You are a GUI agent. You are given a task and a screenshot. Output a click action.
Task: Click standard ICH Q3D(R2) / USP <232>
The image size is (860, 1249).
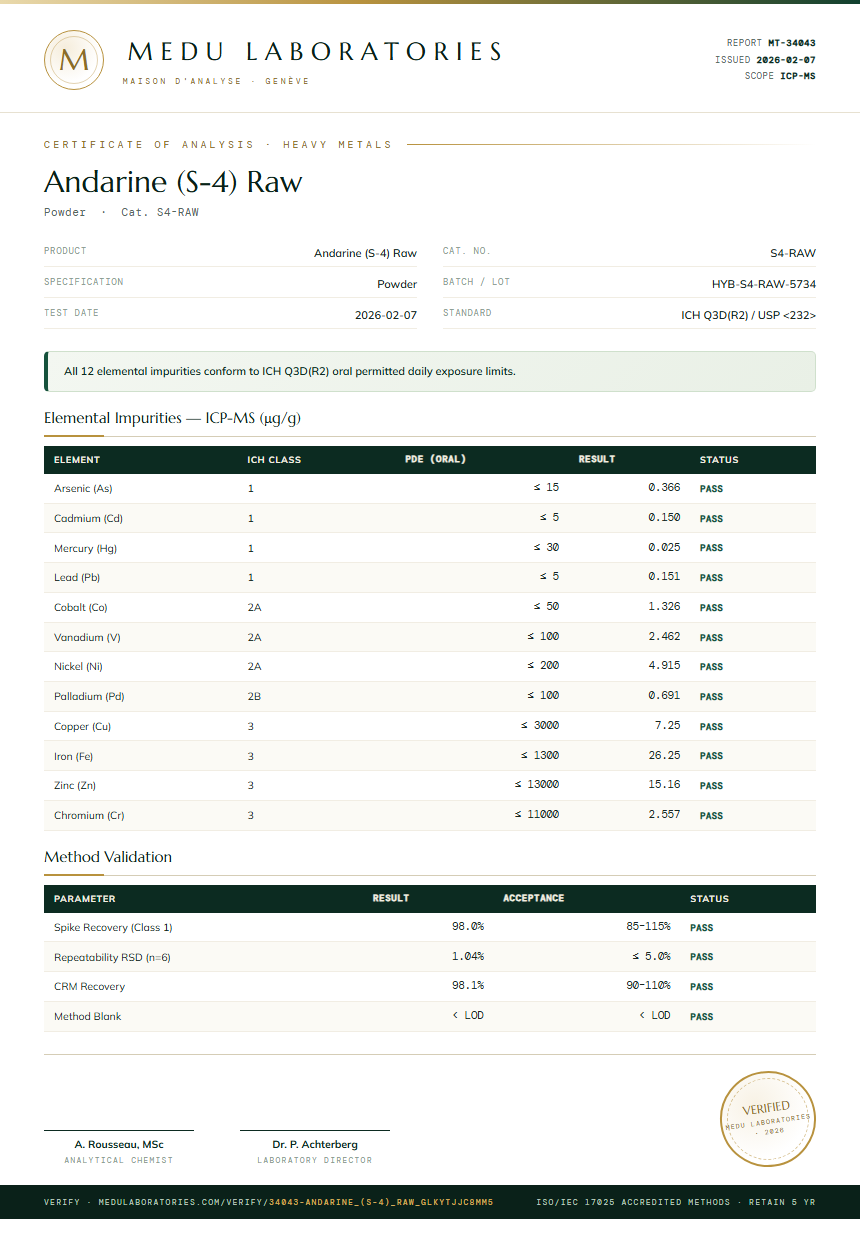click(749, 315)
